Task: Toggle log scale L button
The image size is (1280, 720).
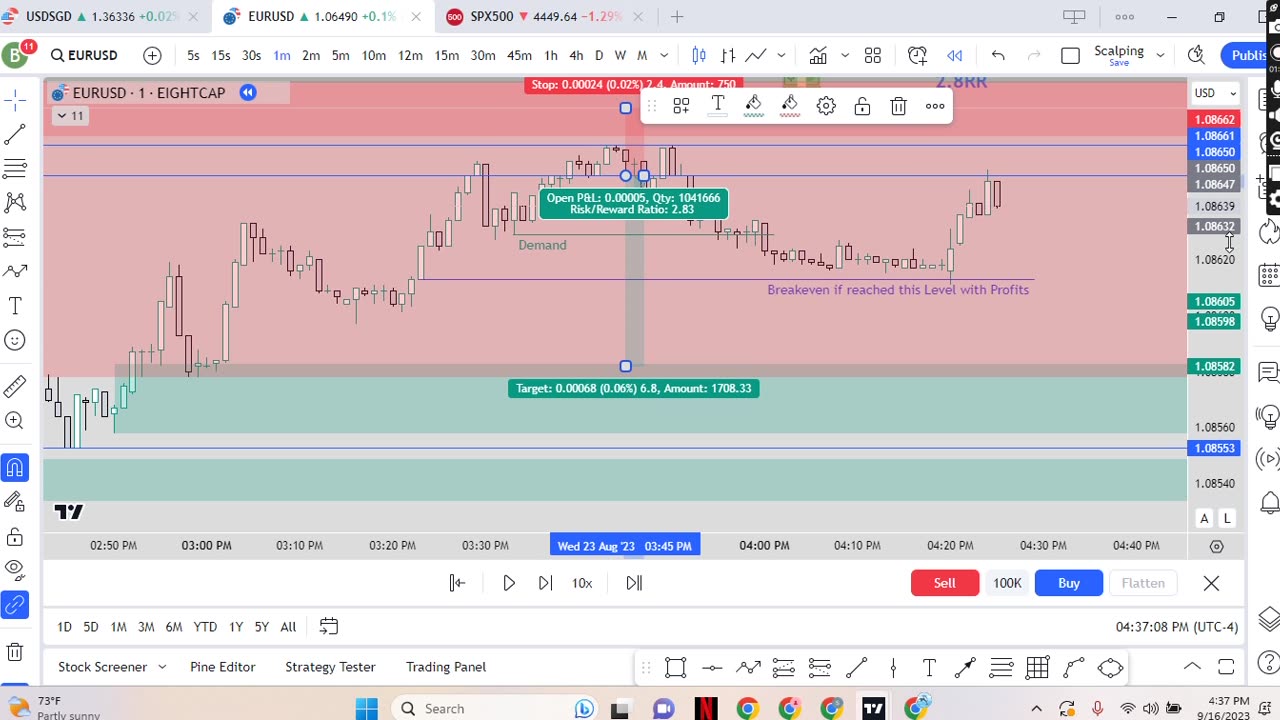Action: (1226, 518)
